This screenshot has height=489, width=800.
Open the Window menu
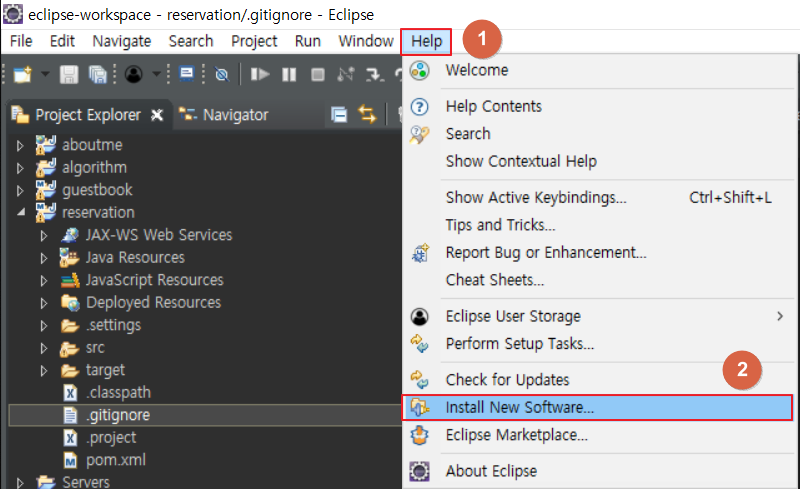(366, 41)
